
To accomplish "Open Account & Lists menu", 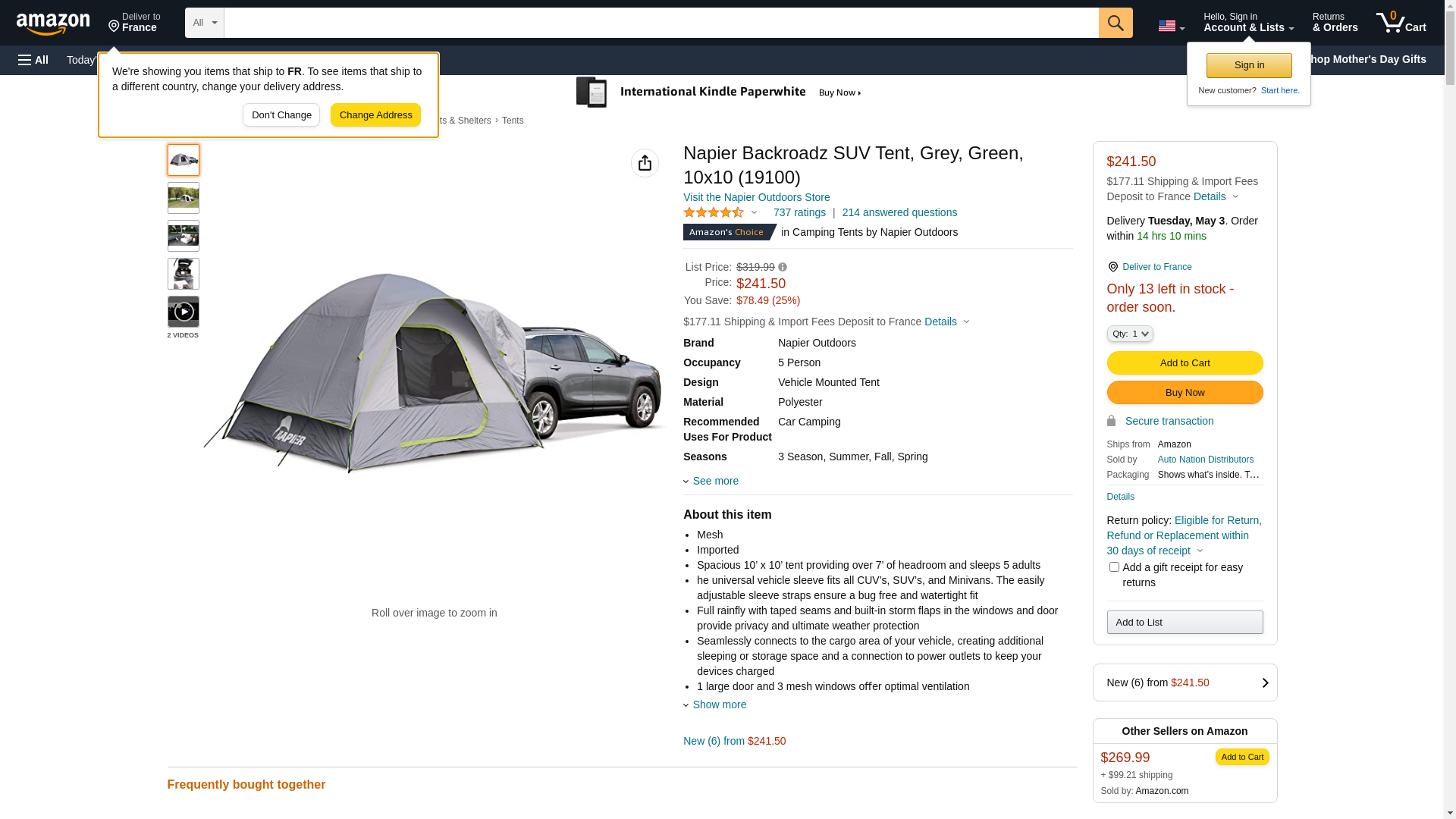I will point(1248,23).
